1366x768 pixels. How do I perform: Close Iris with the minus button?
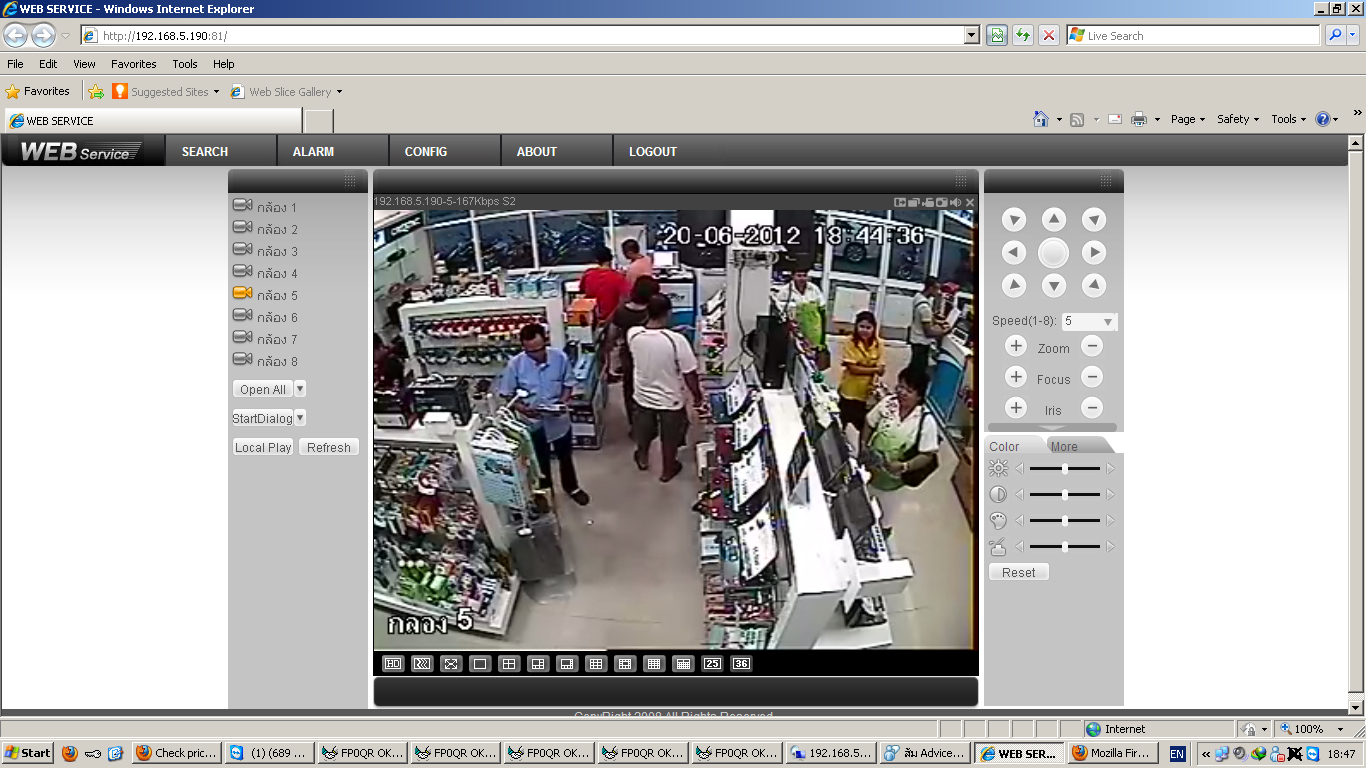[1092, 409]
